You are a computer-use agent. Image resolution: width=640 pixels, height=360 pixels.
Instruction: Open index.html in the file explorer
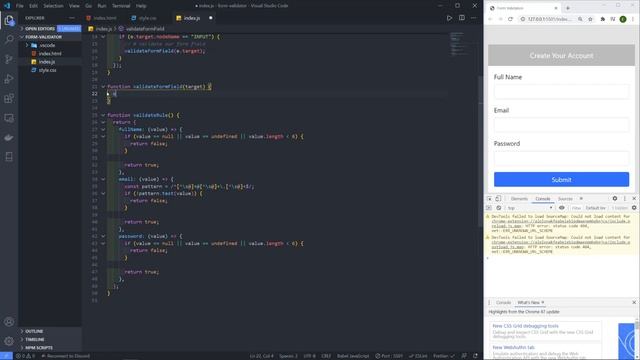click(x=50, y=53)
